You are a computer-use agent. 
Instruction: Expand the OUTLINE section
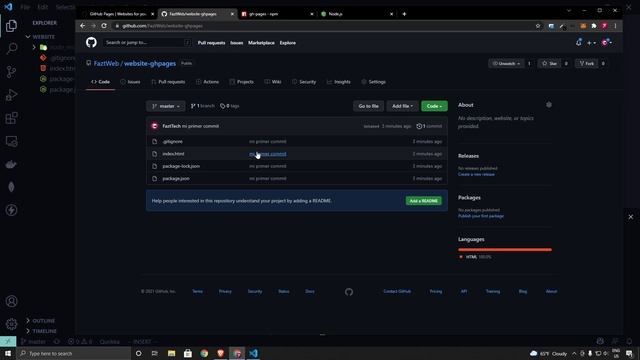pos(43,321)
